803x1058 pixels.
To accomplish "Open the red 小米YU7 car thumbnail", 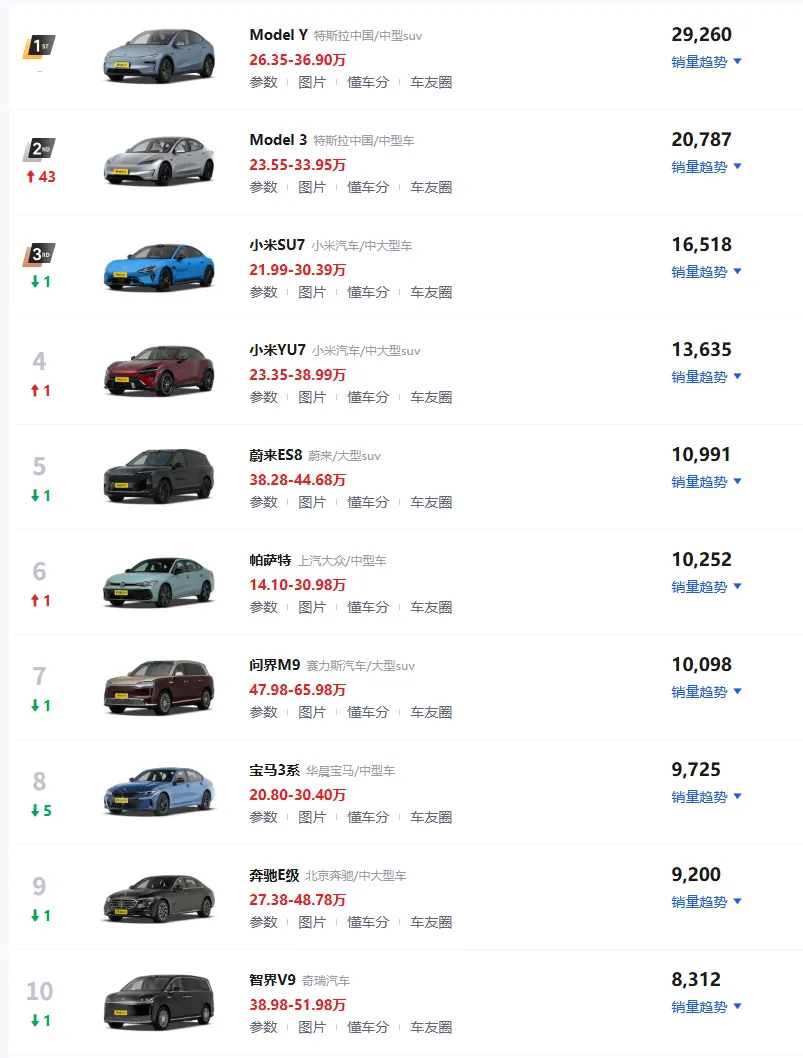I will point(159,370).
